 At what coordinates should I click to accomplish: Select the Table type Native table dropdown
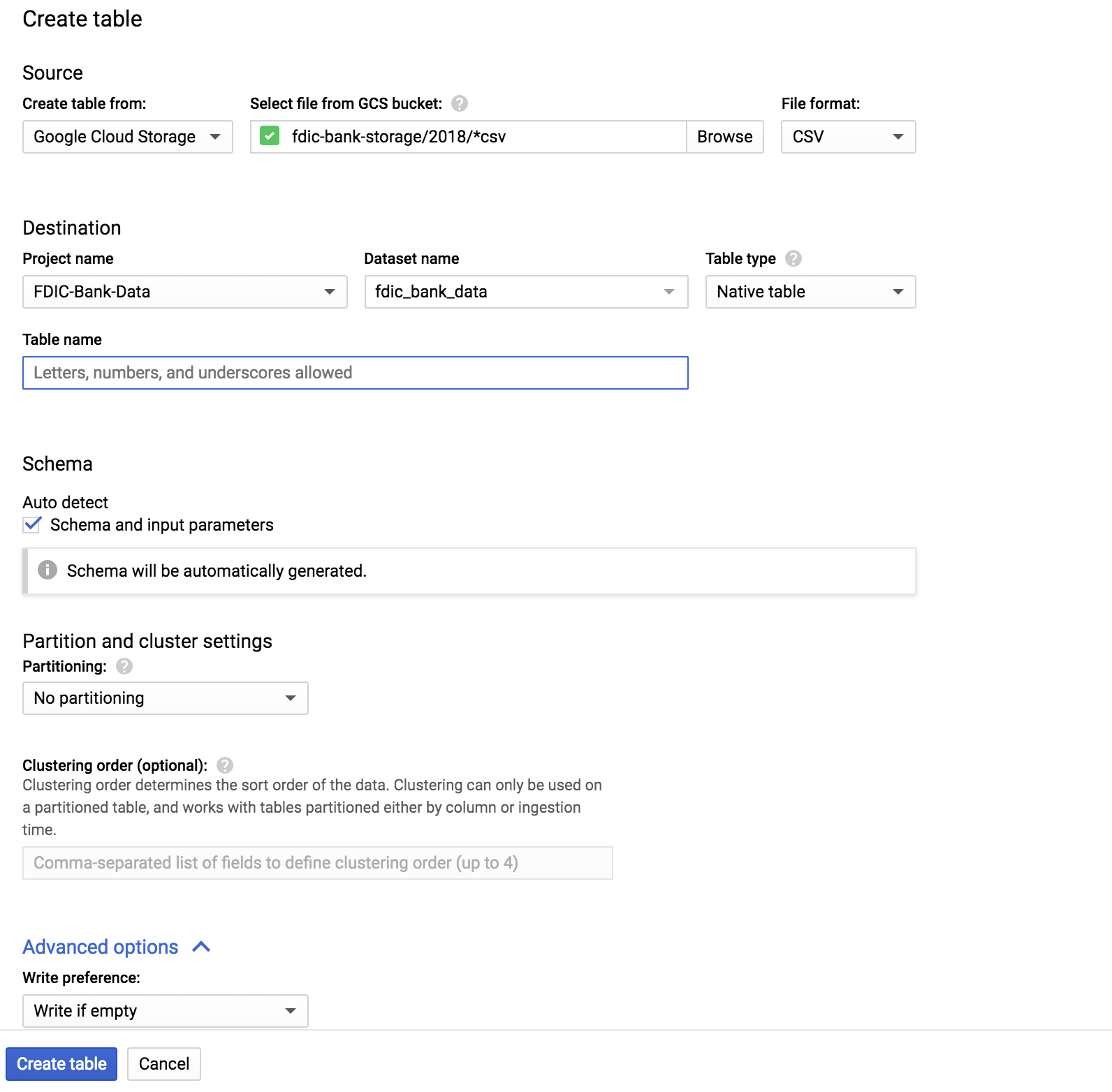[x=810, y=292]
